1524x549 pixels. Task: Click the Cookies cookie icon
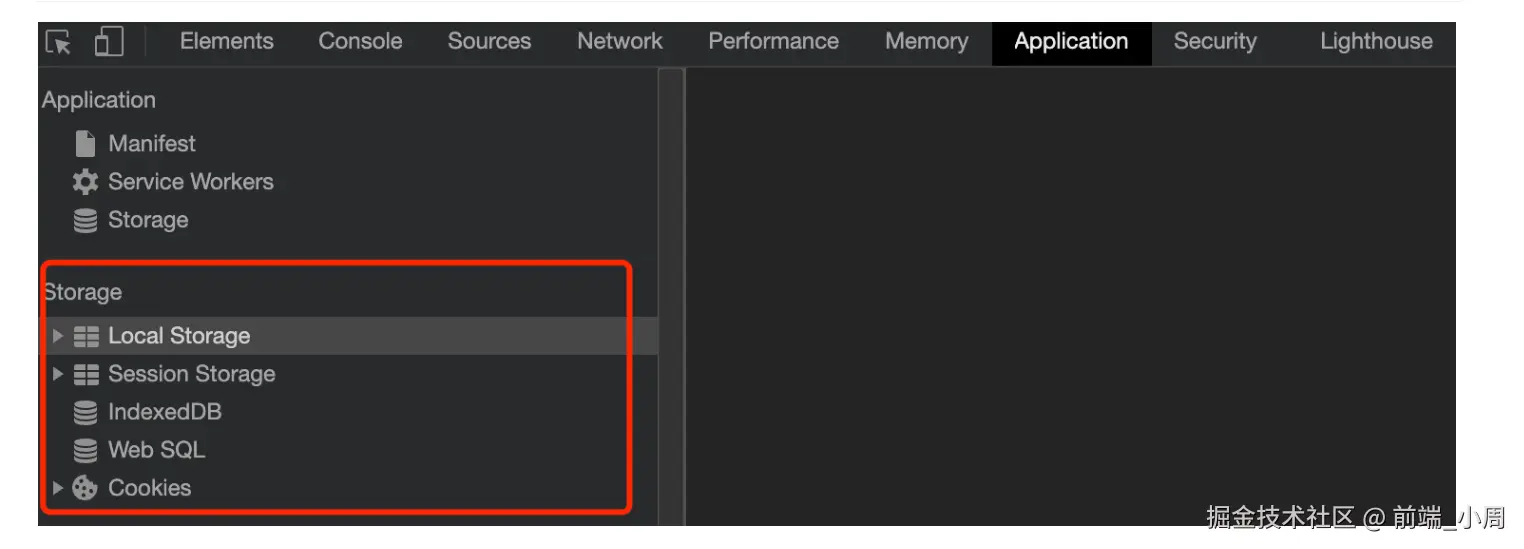[86, 488]
